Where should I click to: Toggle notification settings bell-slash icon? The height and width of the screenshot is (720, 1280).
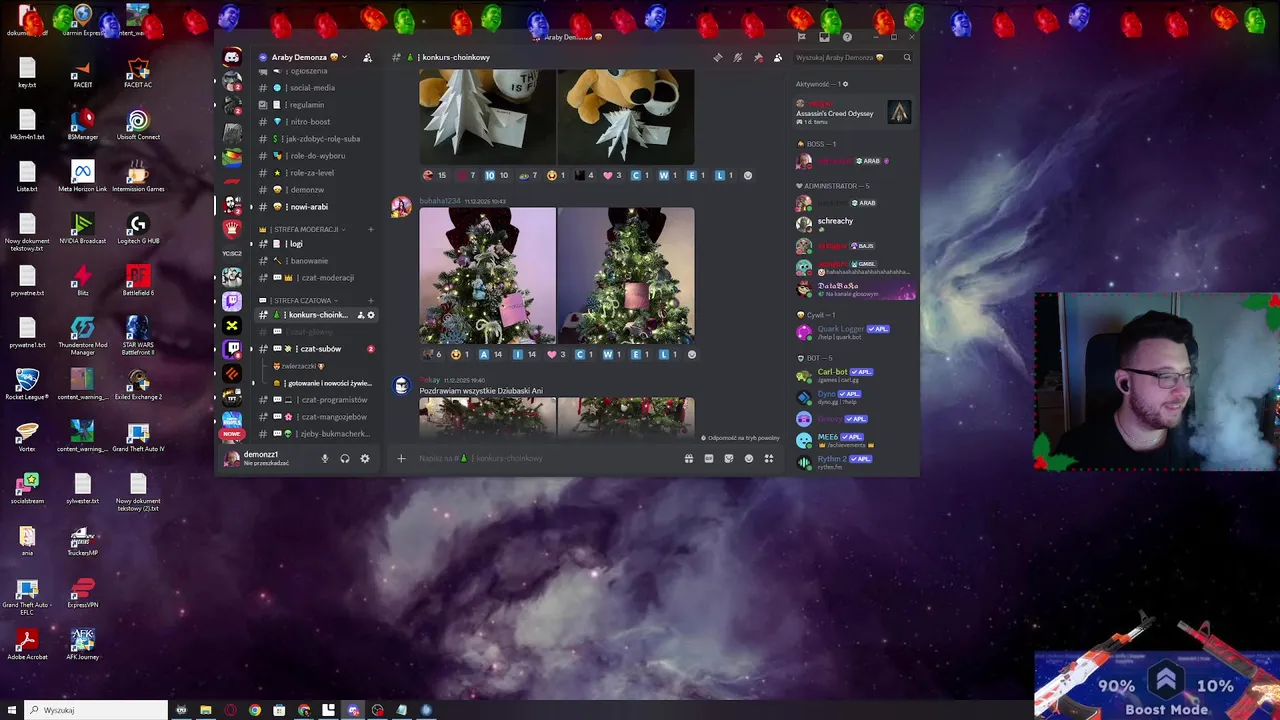coord(738,57)
